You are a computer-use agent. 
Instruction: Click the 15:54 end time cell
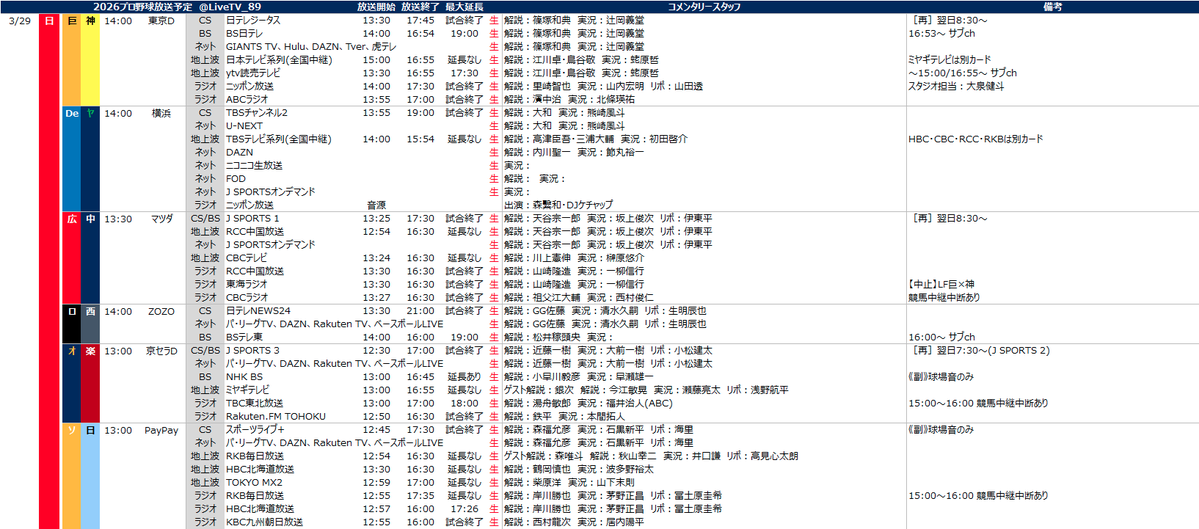(x=421, y=139)
